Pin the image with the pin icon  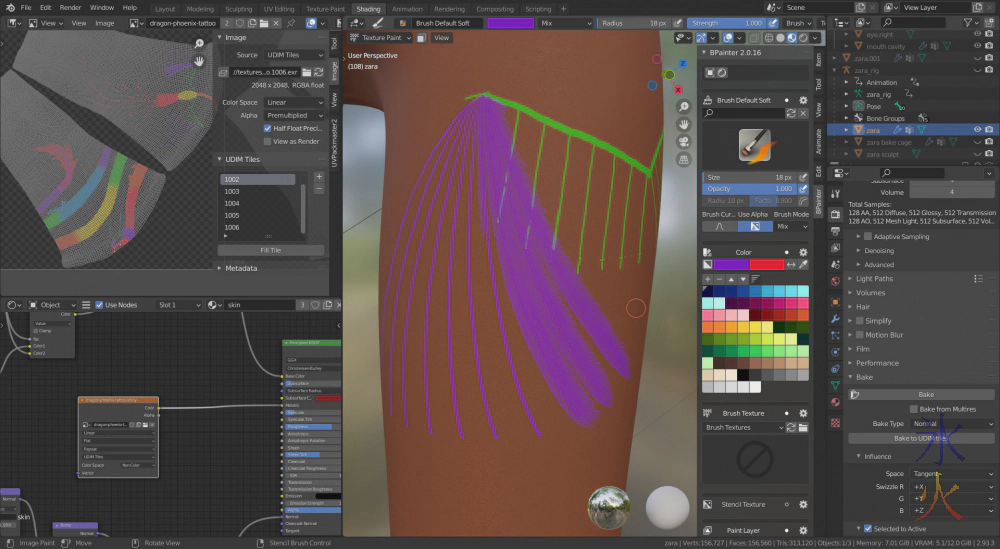291,23
